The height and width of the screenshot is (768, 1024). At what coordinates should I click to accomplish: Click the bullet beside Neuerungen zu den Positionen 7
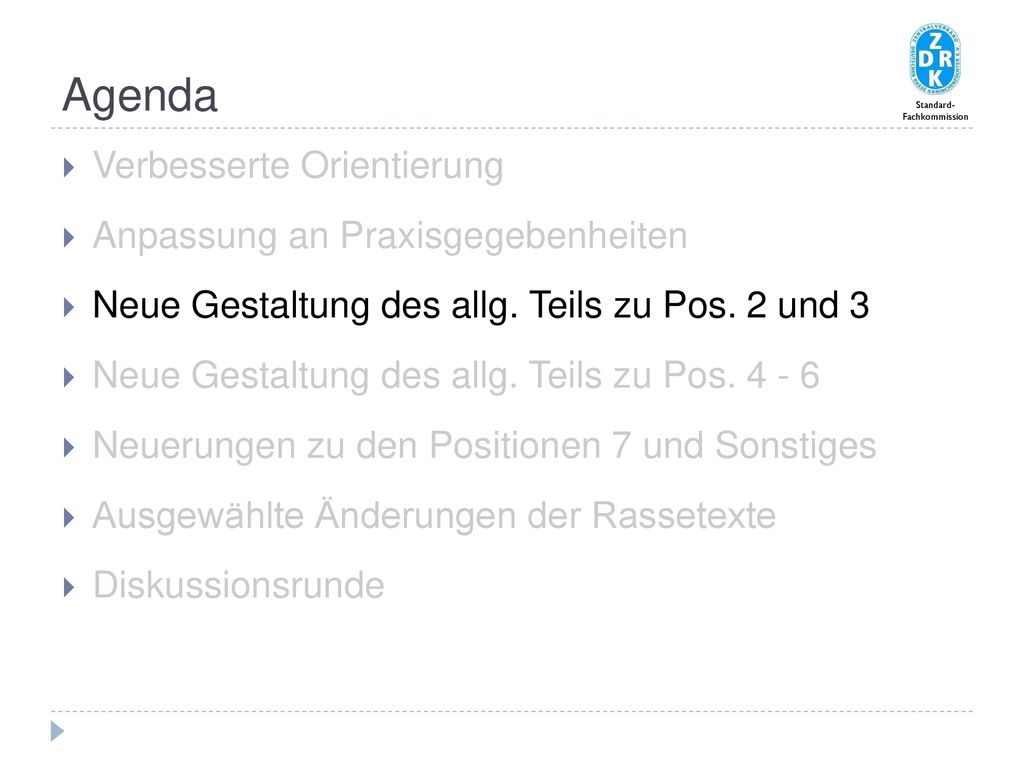[69, 447]
